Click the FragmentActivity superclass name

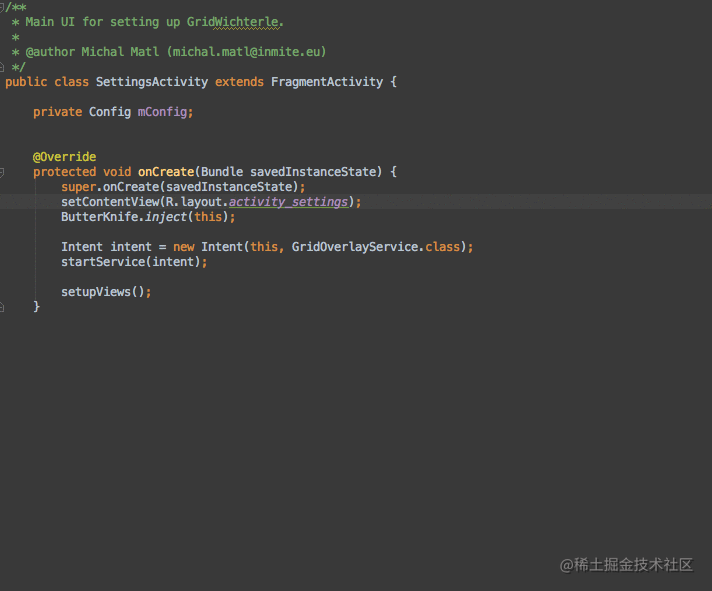click(x=327, y=82)
